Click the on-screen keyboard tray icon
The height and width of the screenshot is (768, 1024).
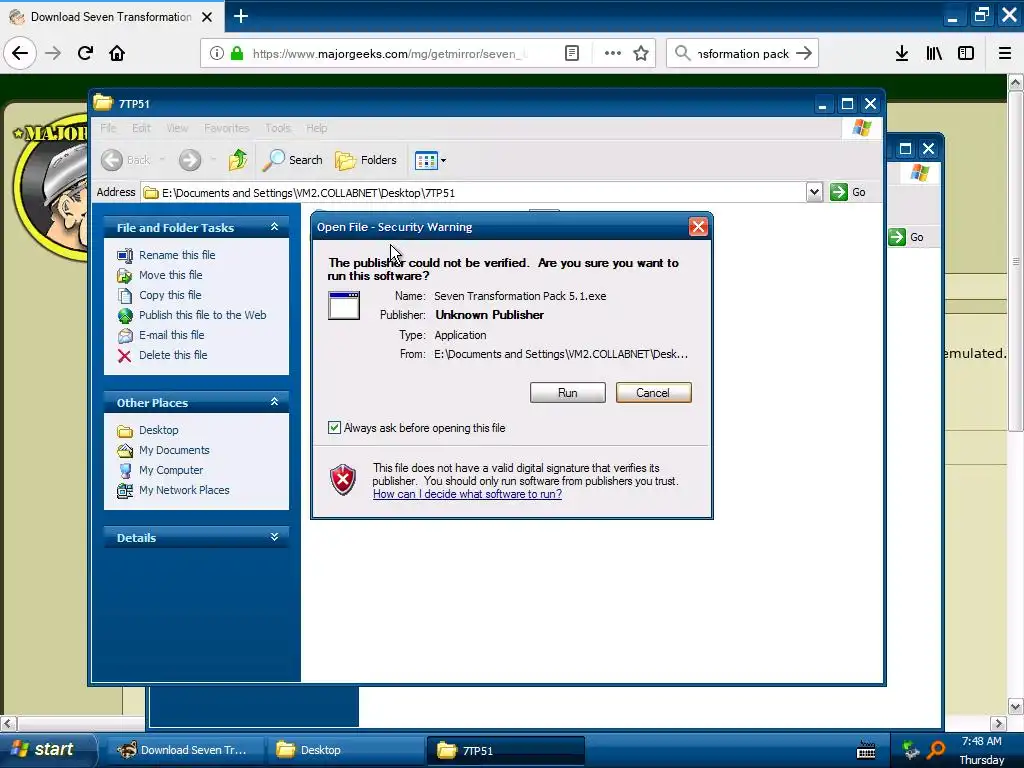point(866,749)
